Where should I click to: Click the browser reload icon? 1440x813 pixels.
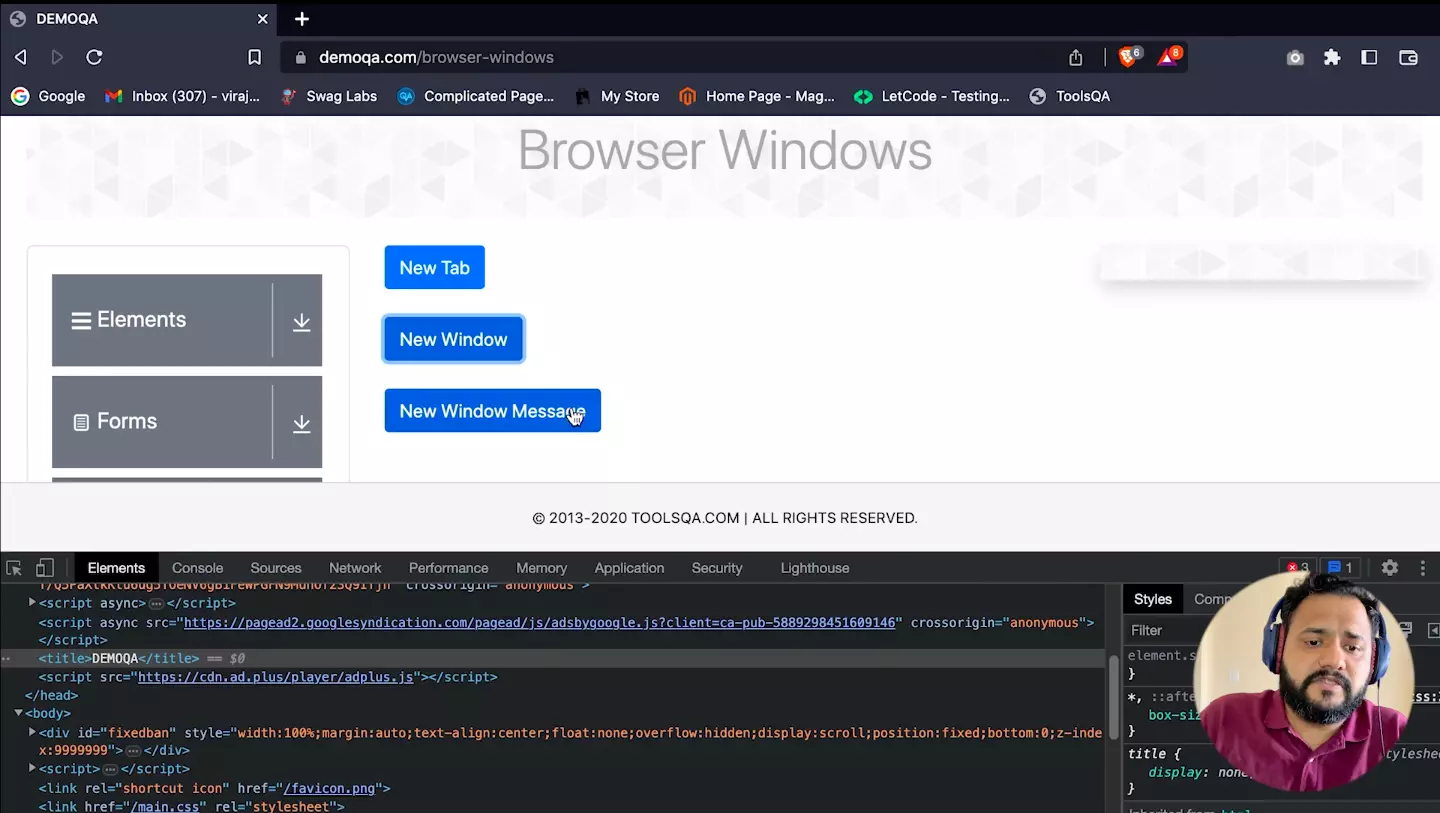coord(94,57)
